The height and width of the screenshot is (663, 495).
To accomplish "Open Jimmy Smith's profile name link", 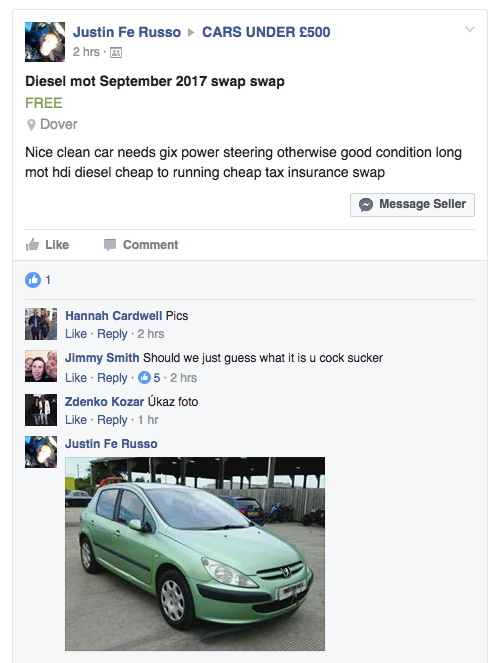I will (102, 358).
